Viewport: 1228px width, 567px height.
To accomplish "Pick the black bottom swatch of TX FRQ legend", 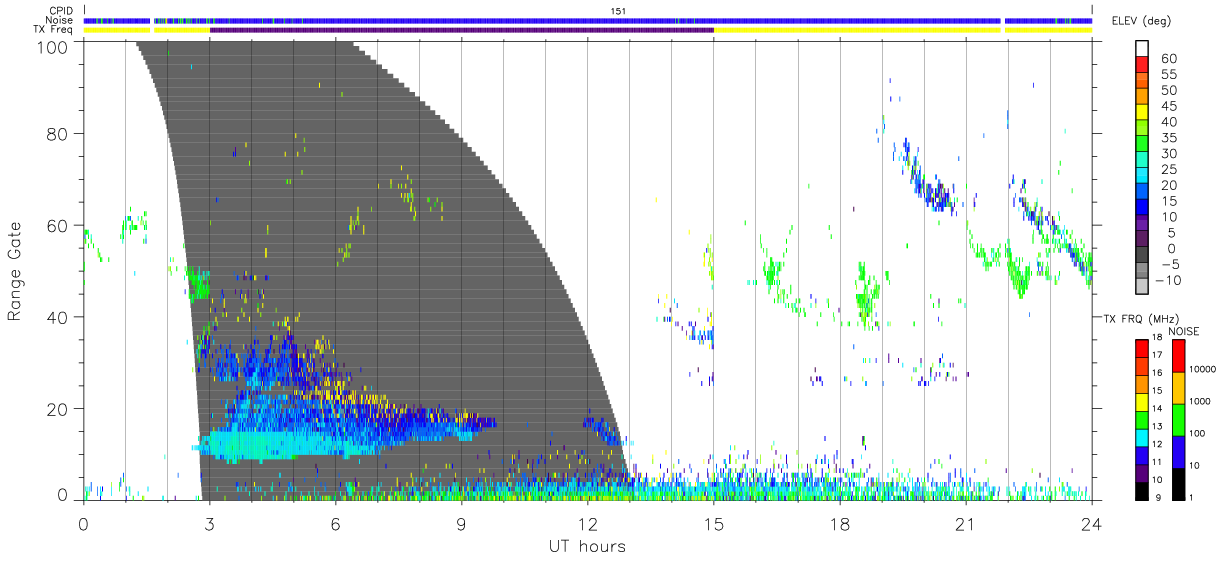I will point(1141,492).
